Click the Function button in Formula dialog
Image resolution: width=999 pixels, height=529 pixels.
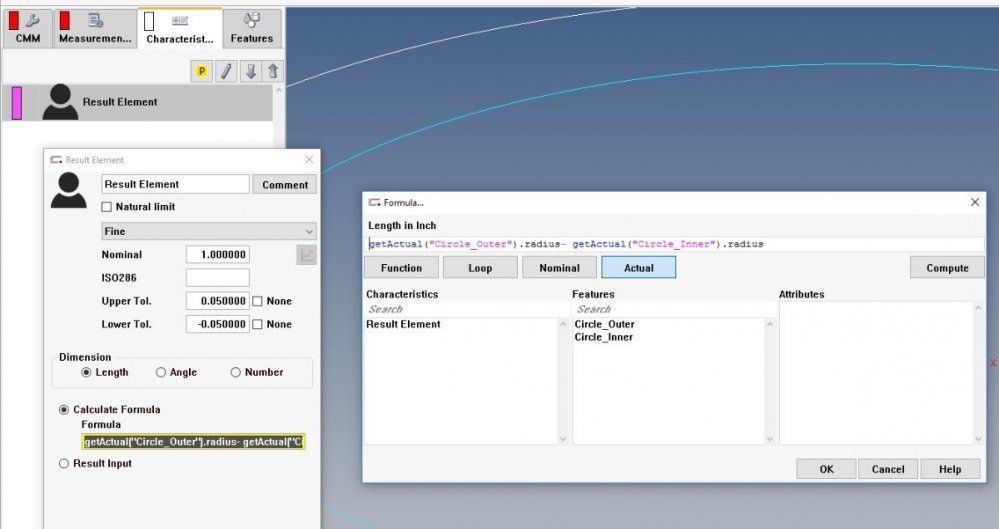(x=401, y=268)
